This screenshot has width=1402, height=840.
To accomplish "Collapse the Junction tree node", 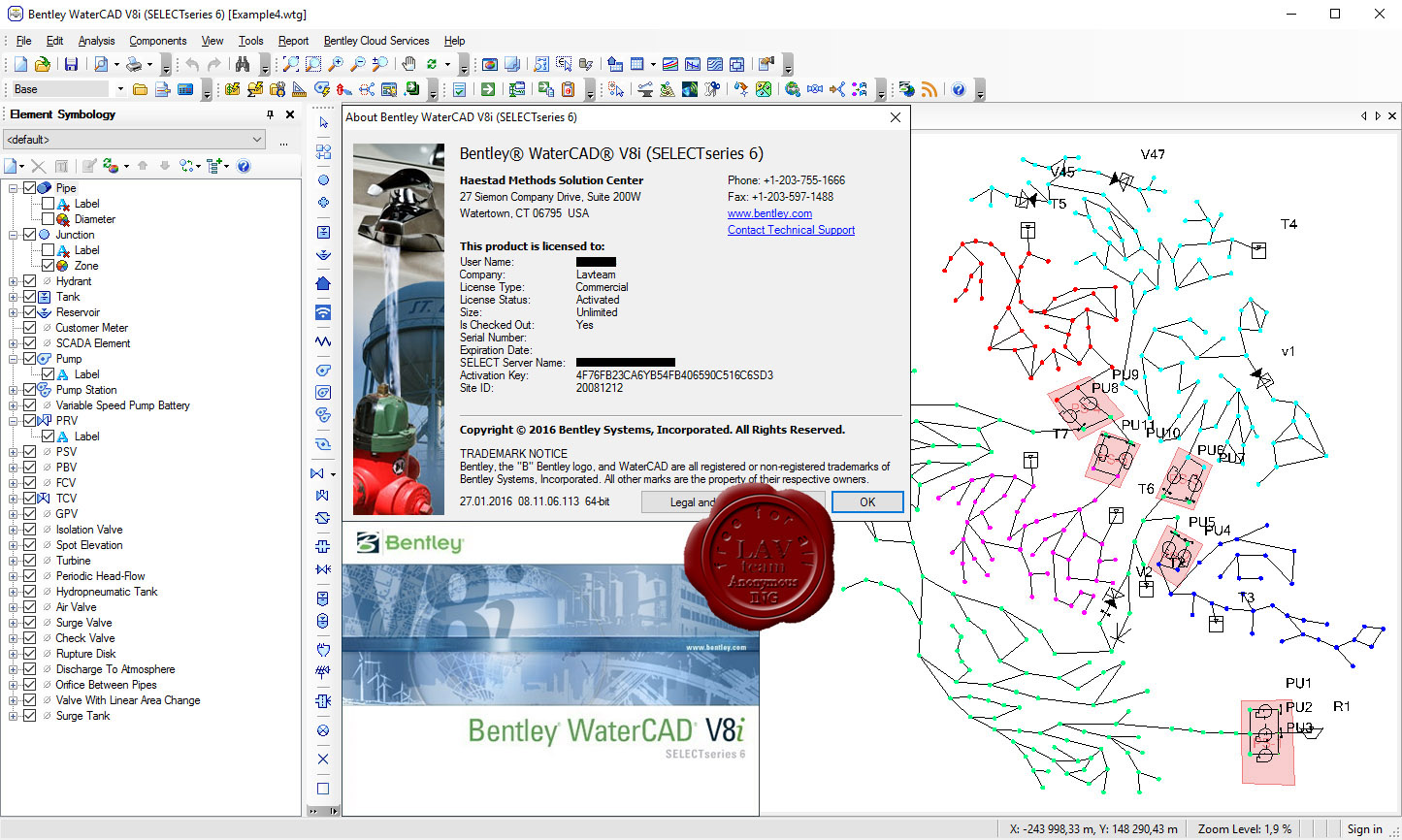I will 14,235.
